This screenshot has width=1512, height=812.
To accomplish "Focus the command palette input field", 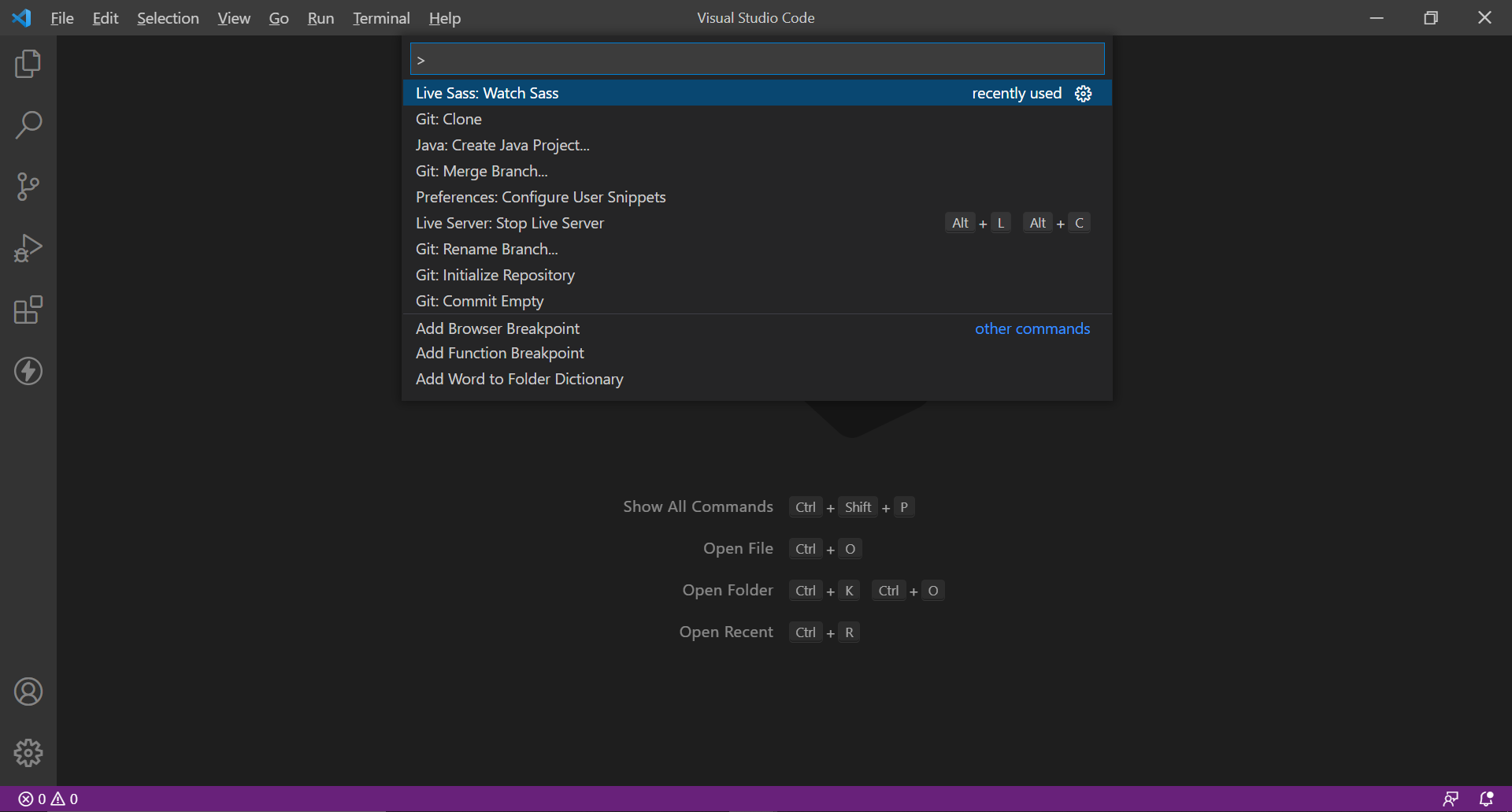I will 758,59.
